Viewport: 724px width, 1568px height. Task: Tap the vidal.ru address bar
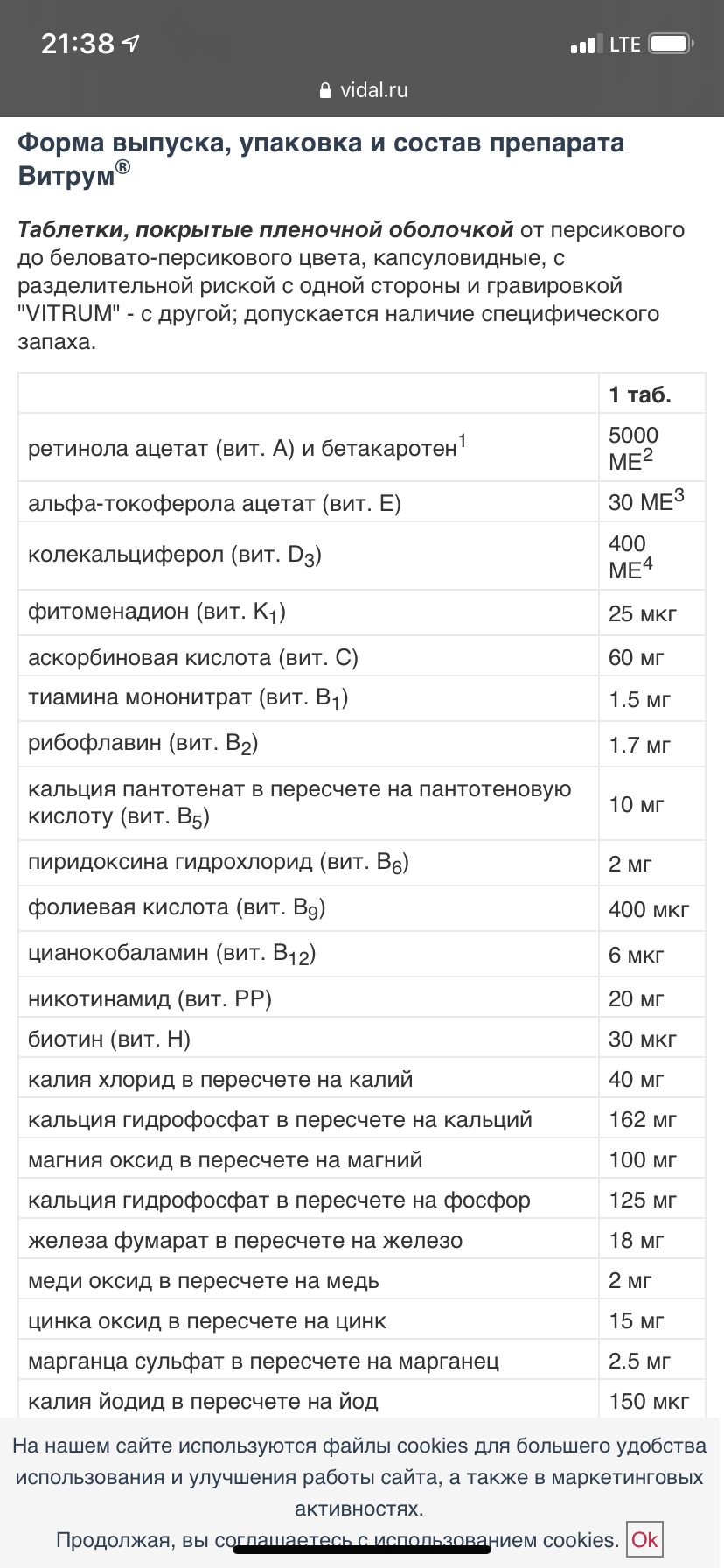(363, 90)
